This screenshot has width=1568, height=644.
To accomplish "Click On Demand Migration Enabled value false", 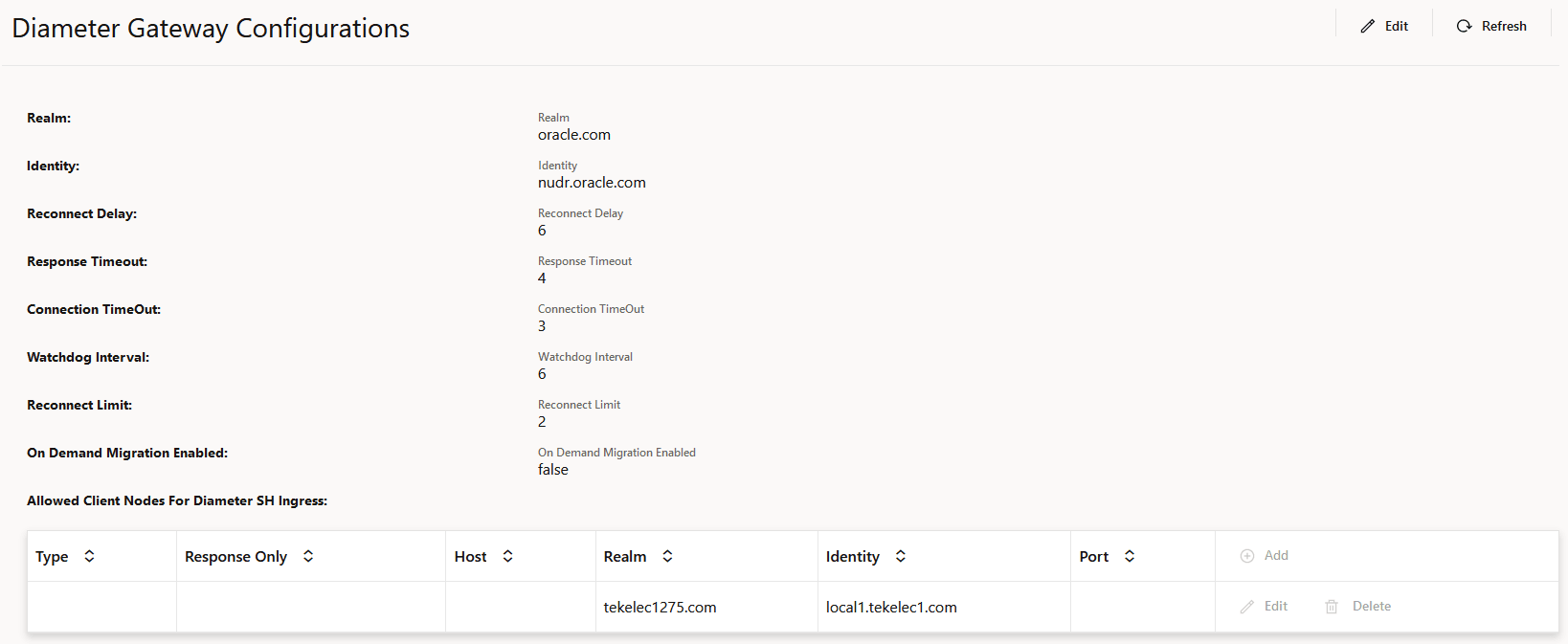I will point(553,470).
